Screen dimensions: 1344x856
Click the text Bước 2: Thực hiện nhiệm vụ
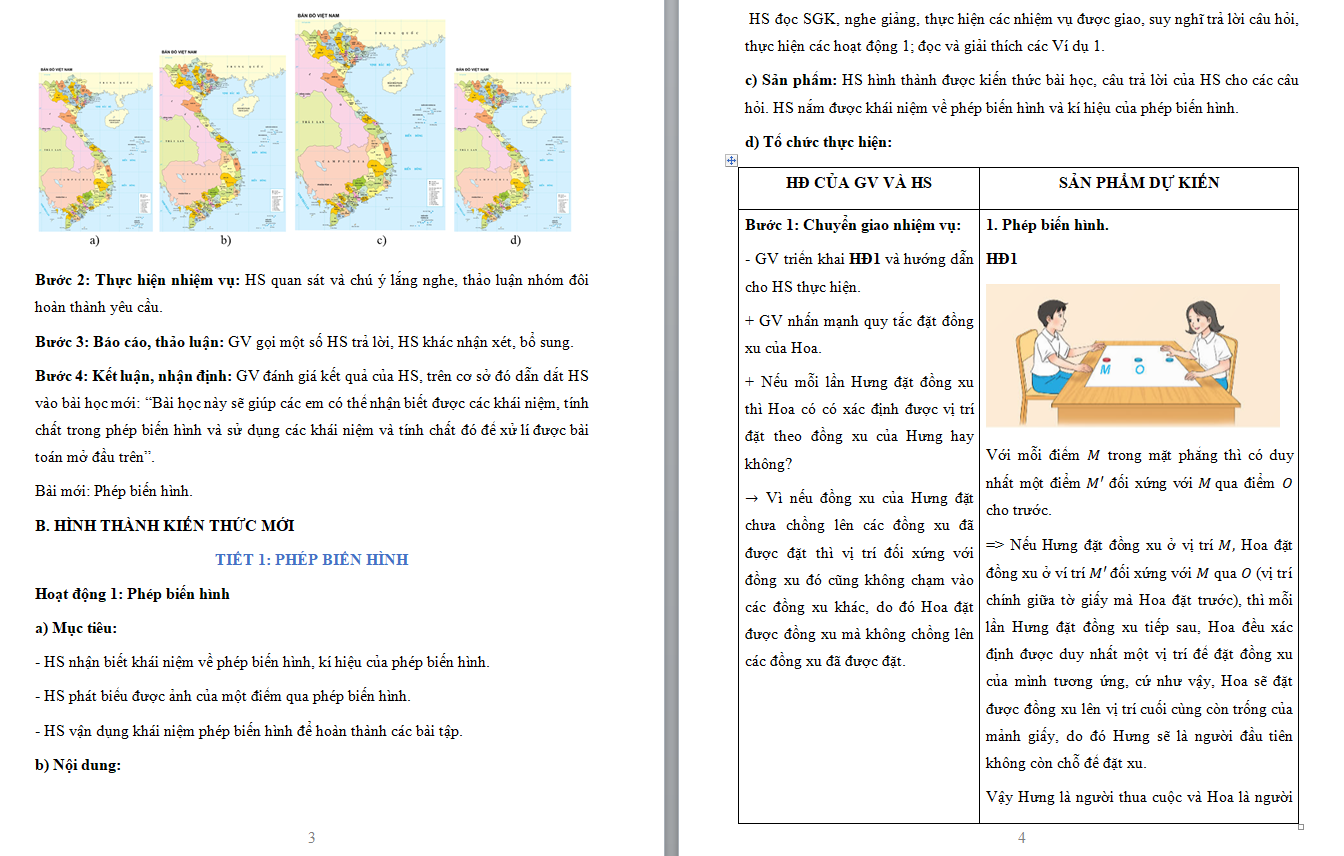click(x=138, y=281)
